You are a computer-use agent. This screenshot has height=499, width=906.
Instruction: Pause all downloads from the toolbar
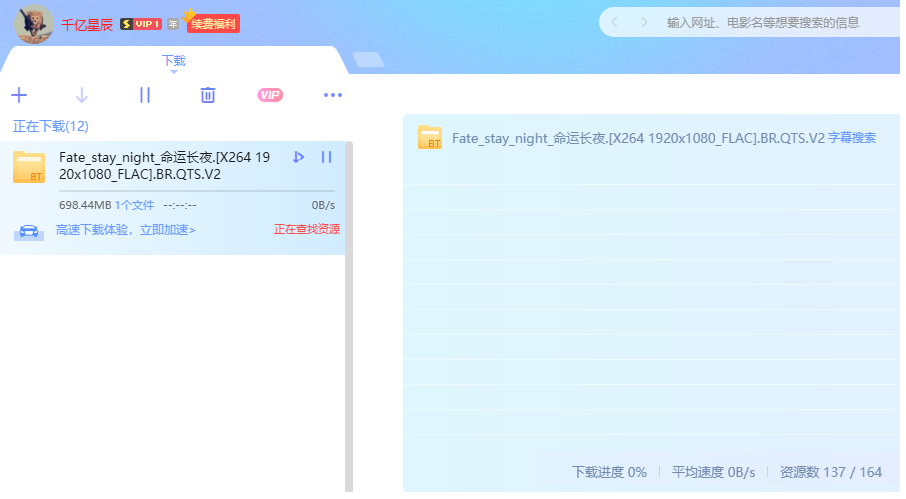pyautogui.click(x=145, y=95)
